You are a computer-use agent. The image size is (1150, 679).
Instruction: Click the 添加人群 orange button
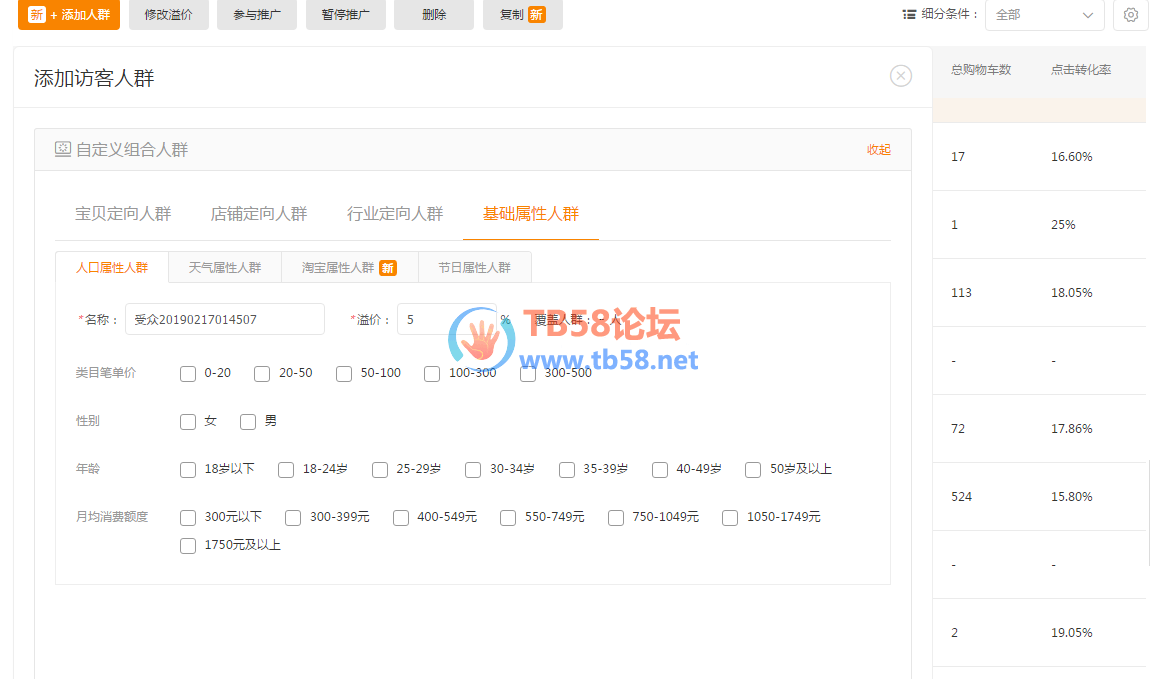[x=69, y=15]
